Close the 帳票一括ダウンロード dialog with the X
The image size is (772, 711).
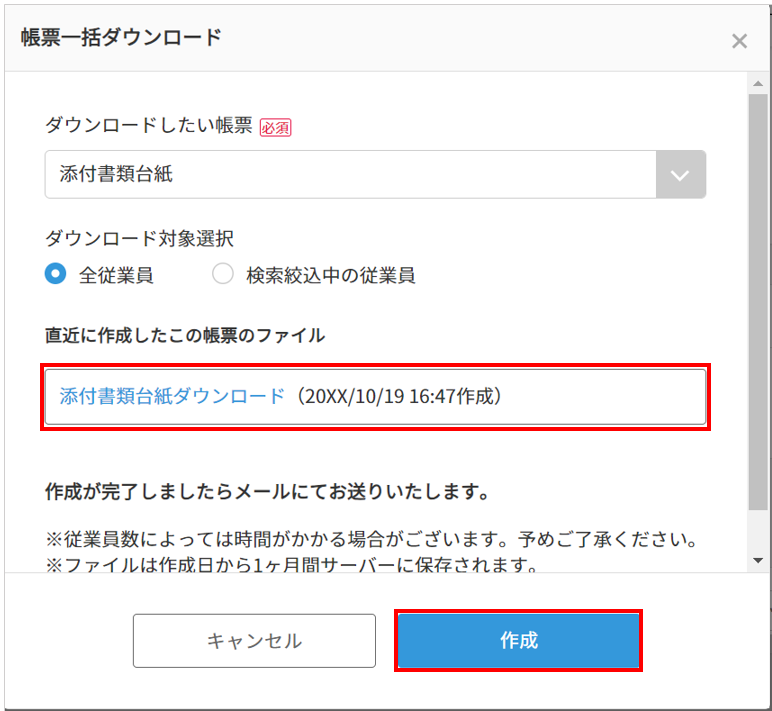click(x=739, y=41)
